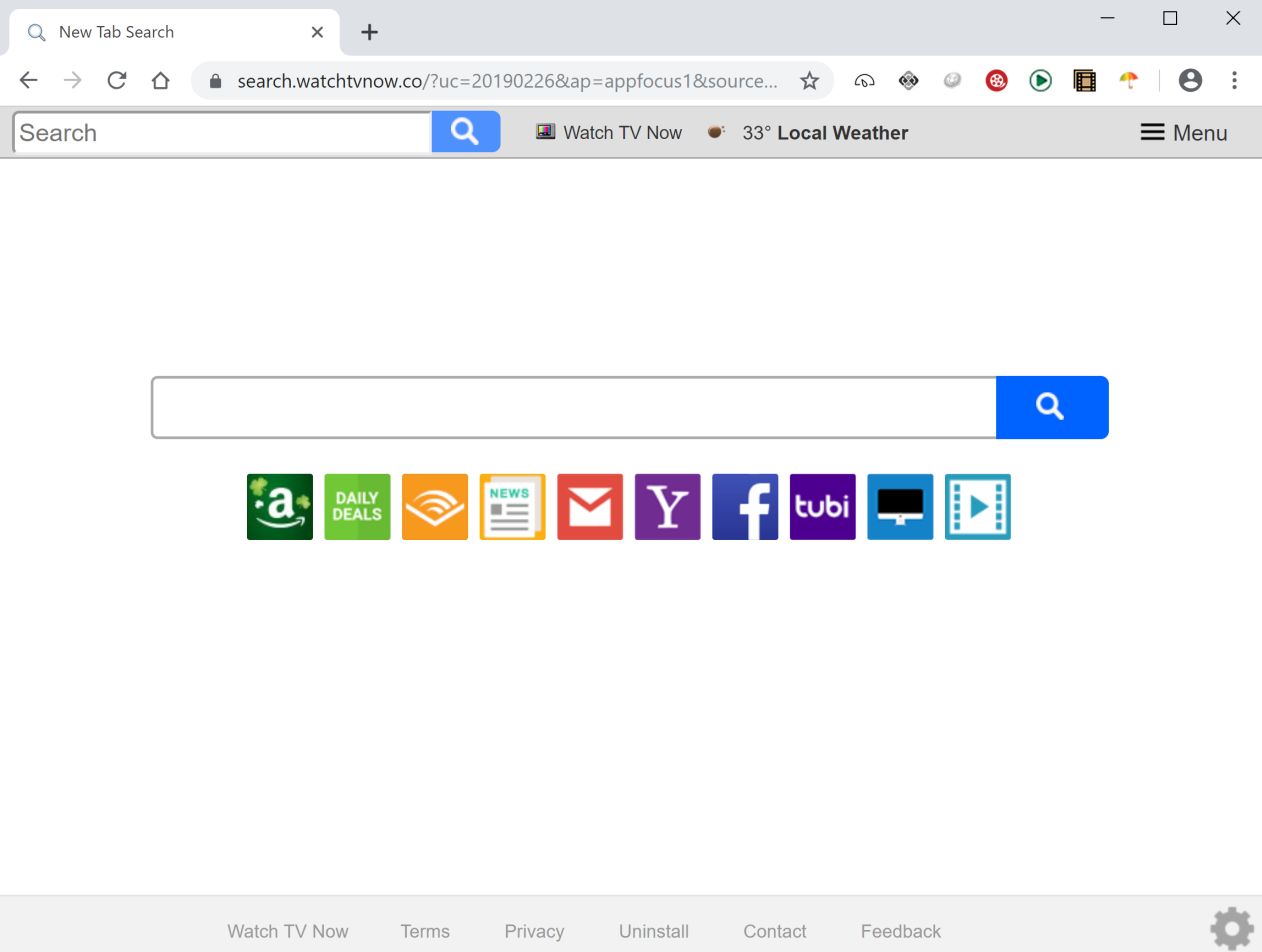The height and width of the screenshot is (952, 1262).
Task: Open the Audible shortcut icon
Action: coord(434,506)
